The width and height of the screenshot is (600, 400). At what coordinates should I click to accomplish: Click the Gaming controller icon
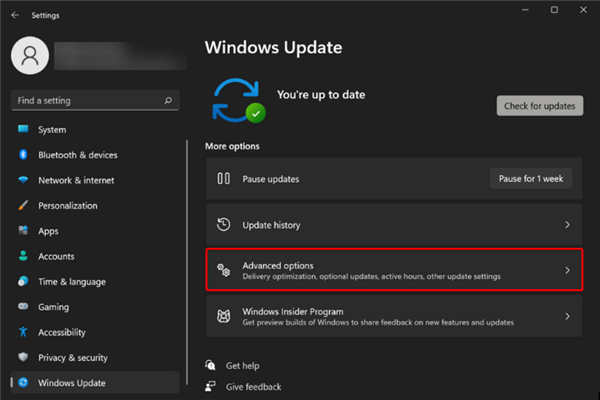tap(23, 306)
